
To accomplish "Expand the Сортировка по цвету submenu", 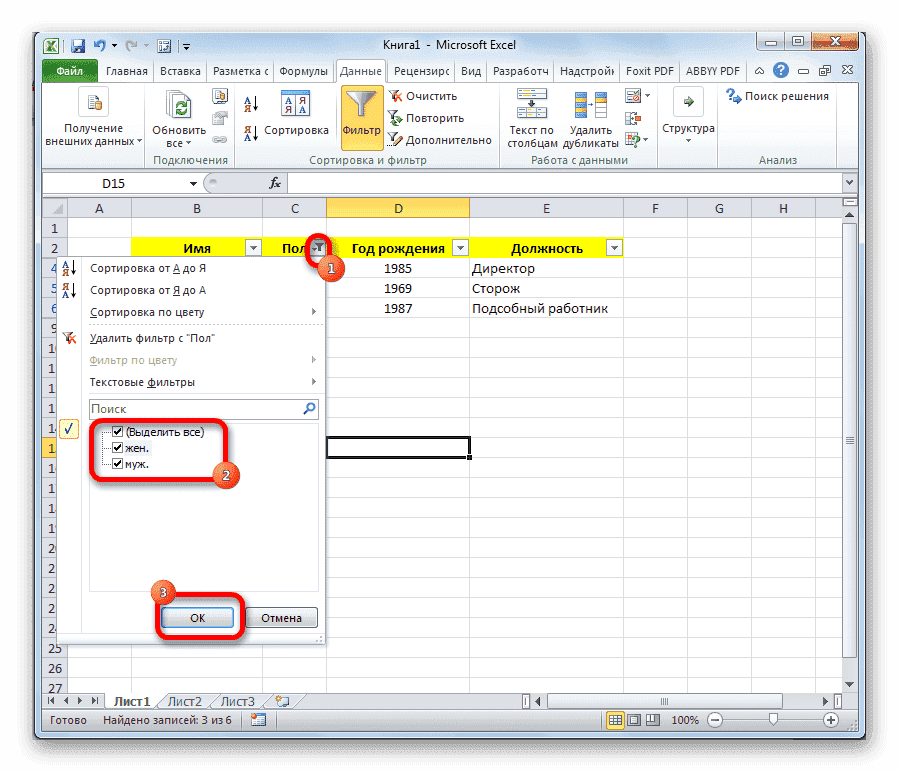I will (150, 311).
